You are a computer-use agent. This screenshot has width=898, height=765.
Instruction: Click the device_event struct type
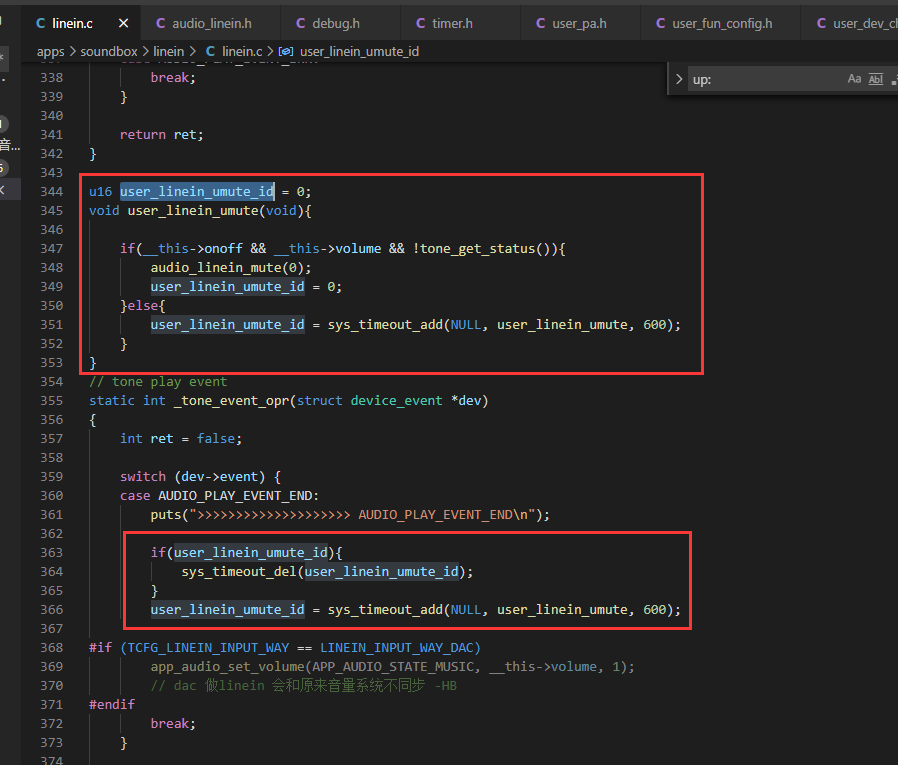(x=396, y=400)
